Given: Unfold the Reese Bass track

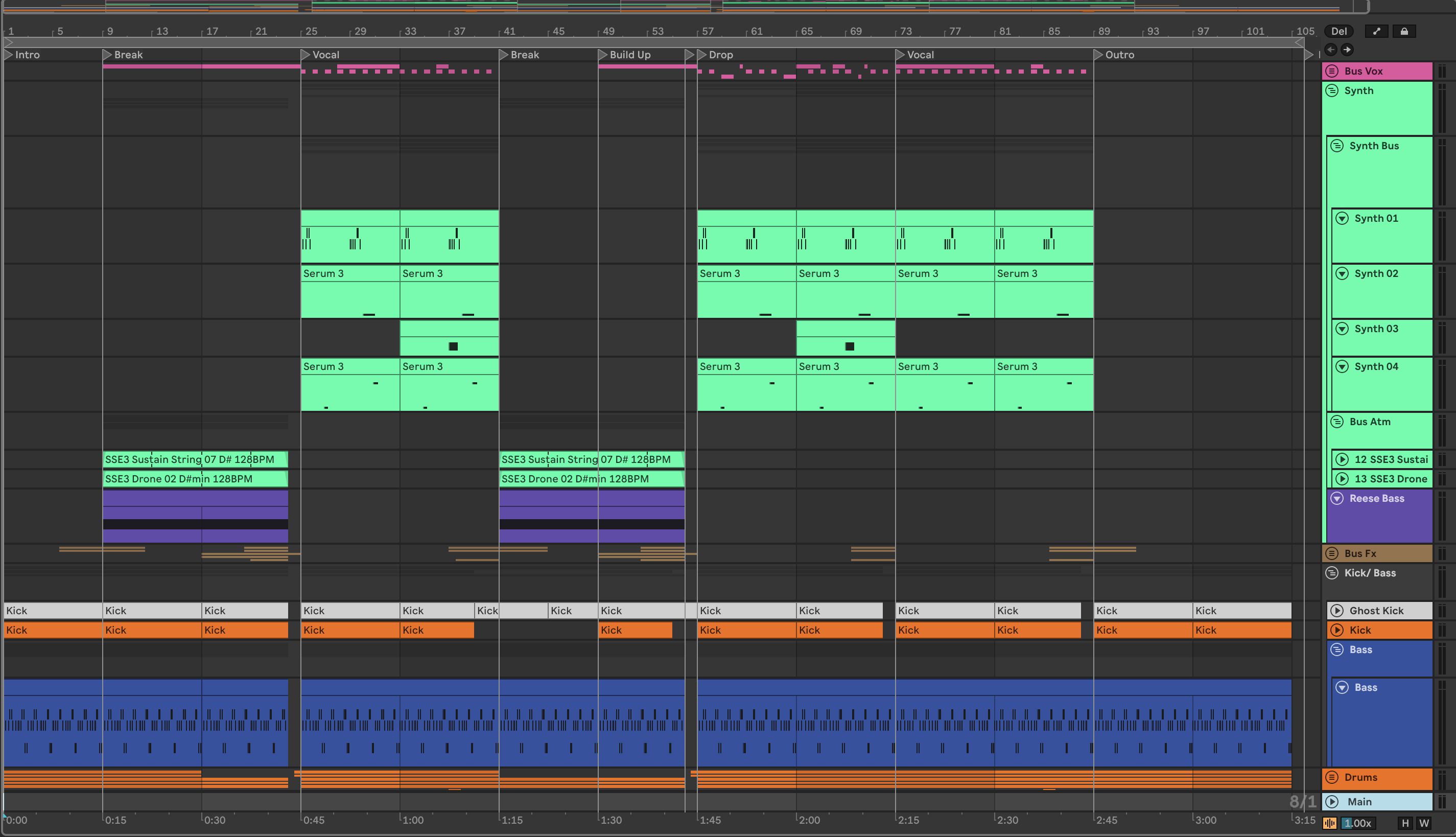Looking at the screenshot, I should (x=1337, y=498).
